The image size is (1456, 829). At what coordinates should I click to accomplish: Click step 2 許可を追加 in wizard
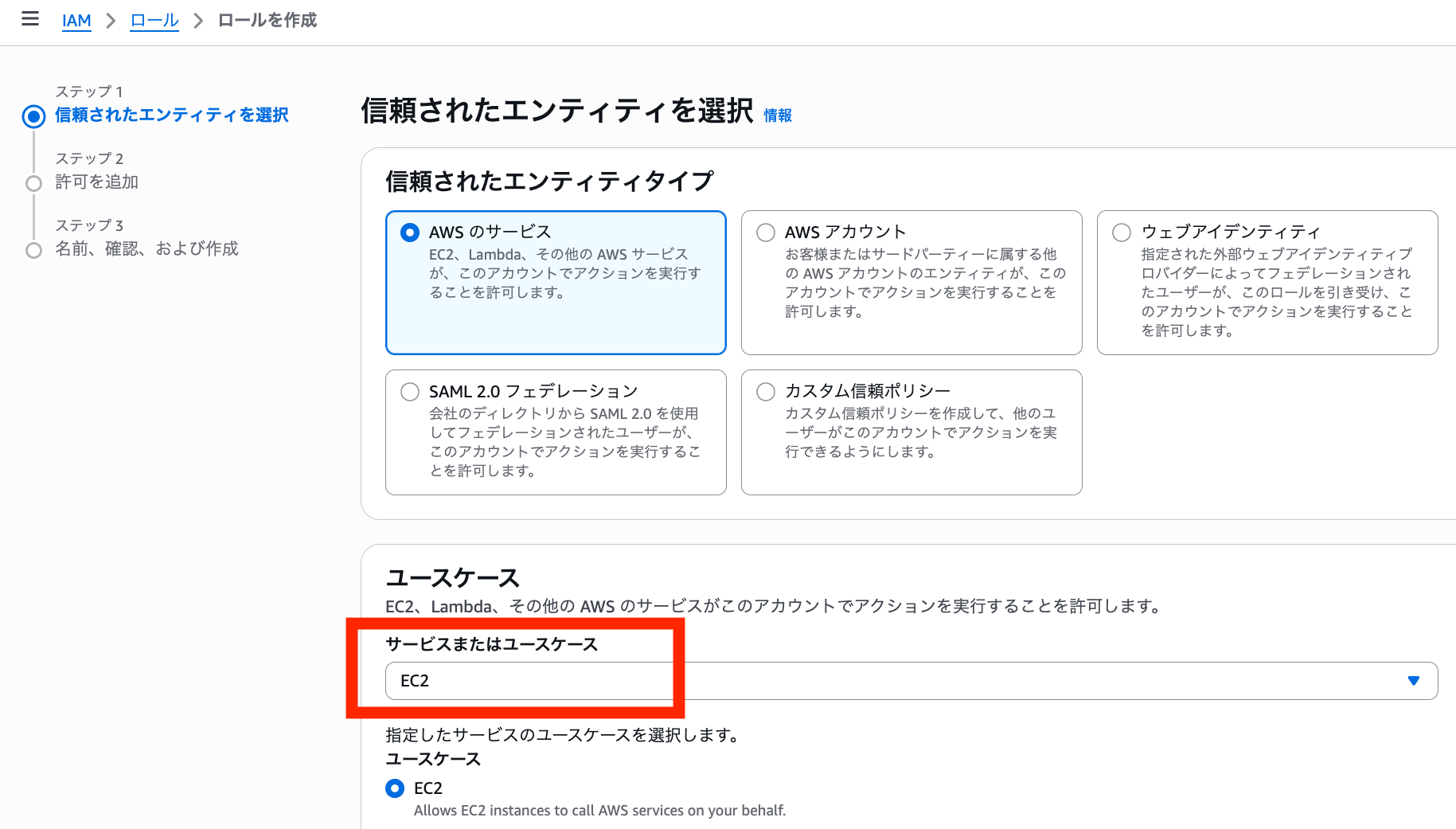pyautogui.click(x=97, y=182)
